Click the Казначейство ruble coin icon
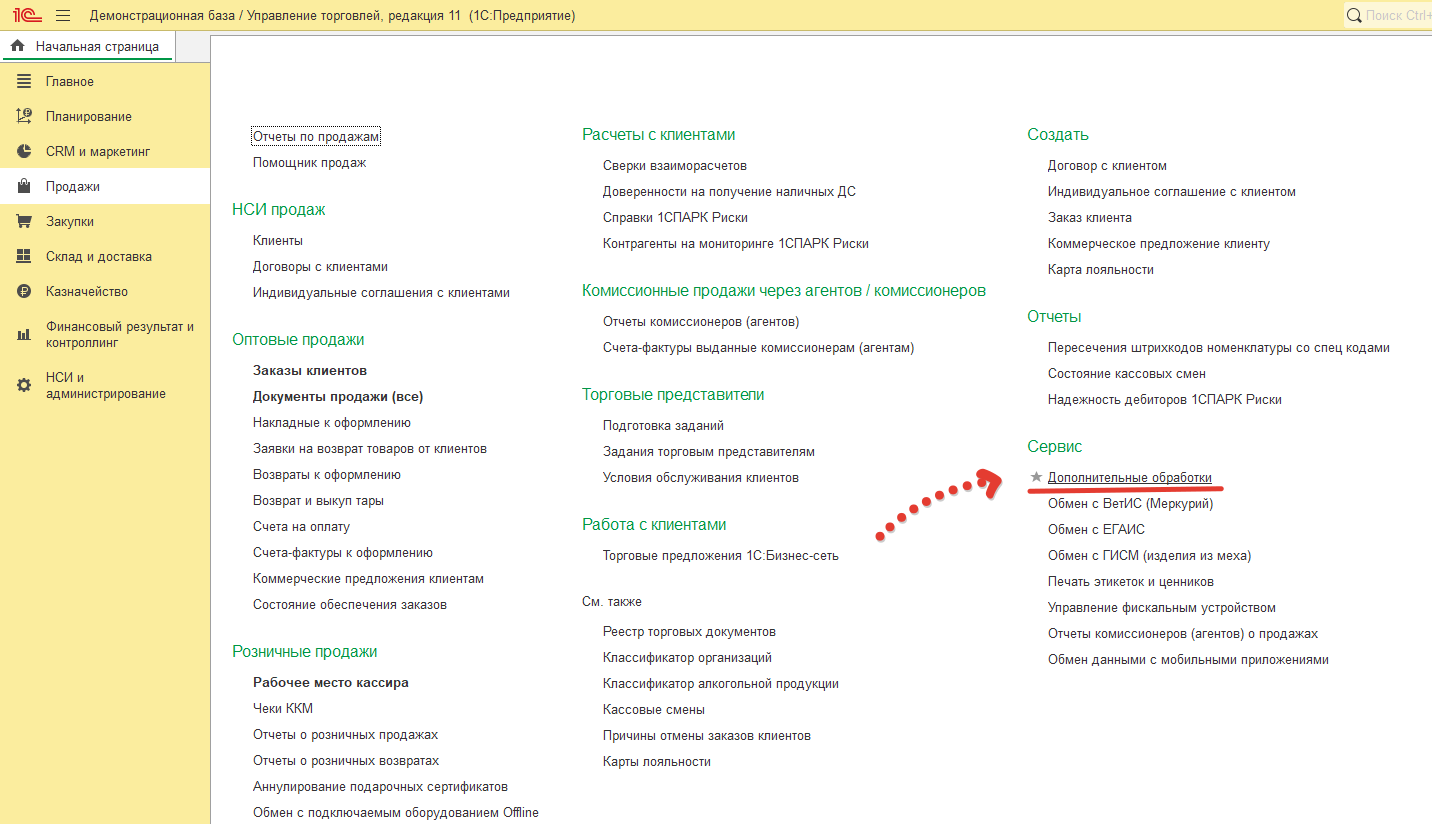 24,292
